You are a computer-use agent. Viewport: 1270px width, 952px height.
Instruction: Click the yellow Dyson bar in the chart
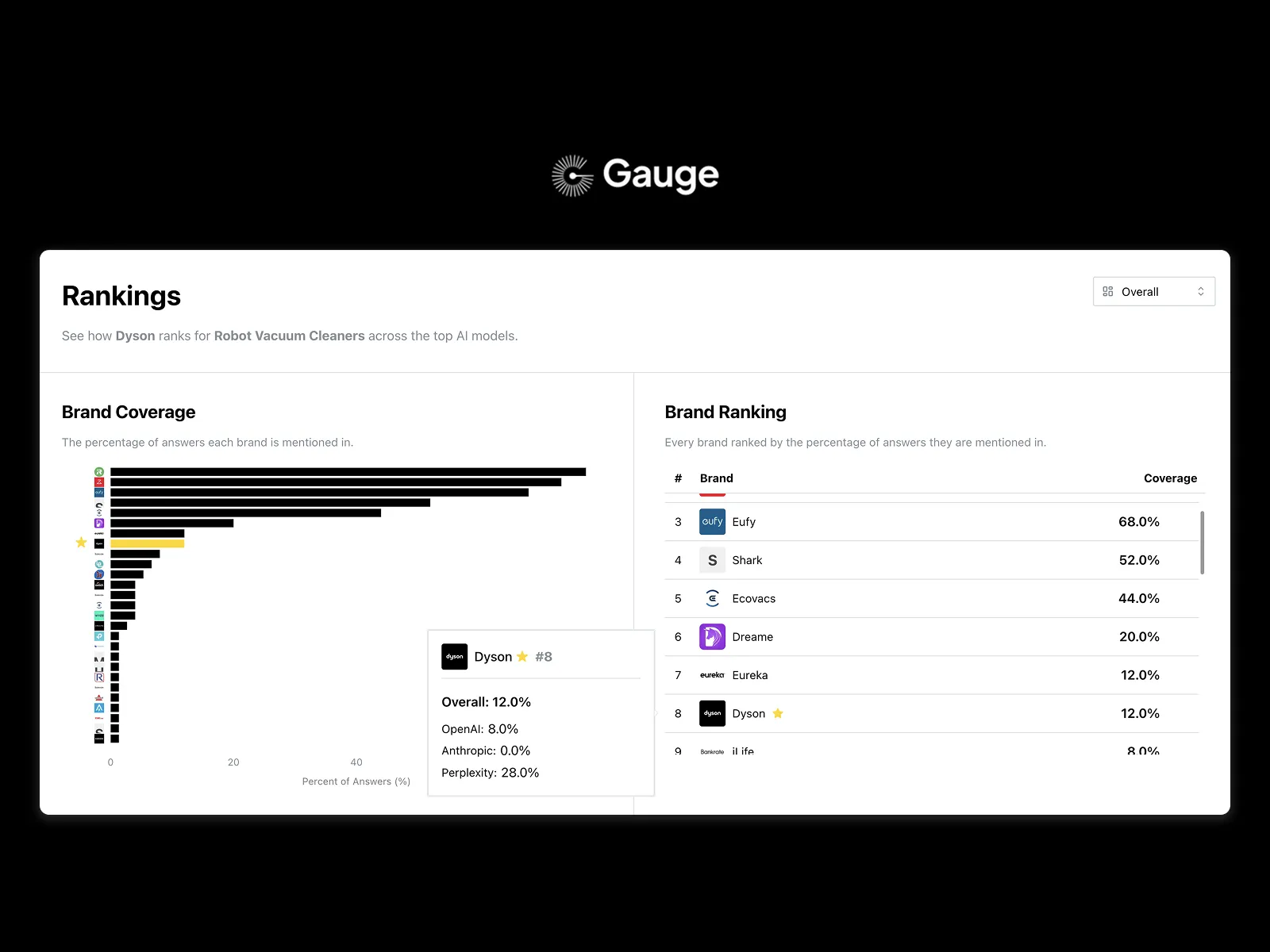click(x=148, y=543)
